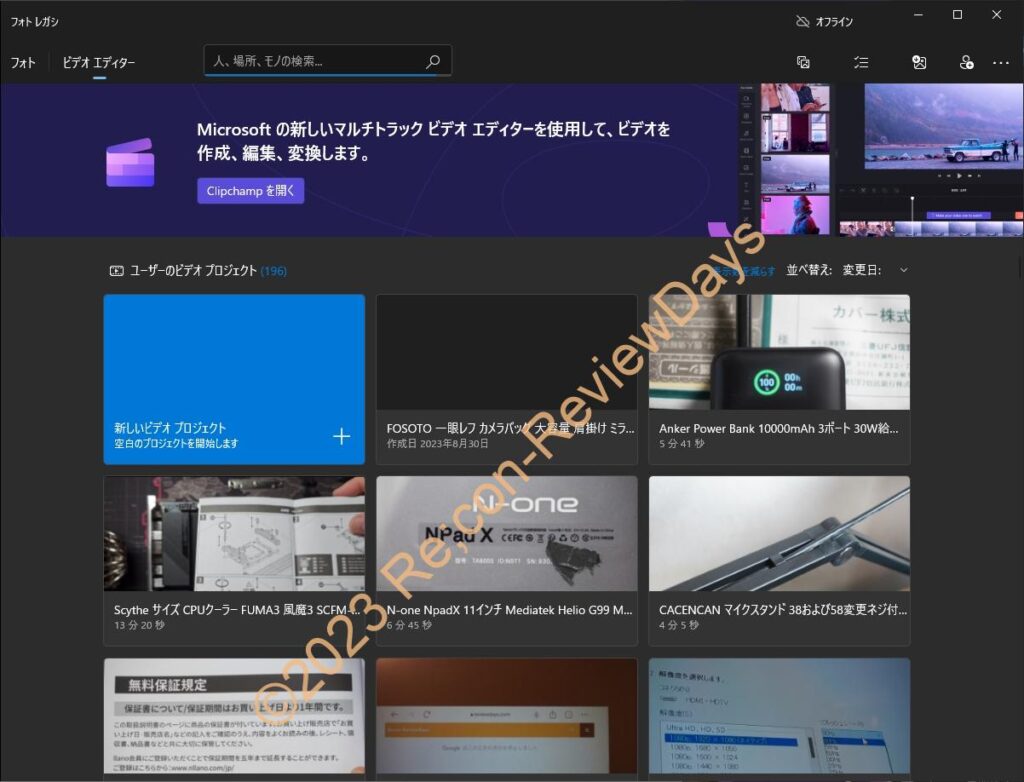Click the (196) project count link
1024x782 pixels.
coord(272,270)
